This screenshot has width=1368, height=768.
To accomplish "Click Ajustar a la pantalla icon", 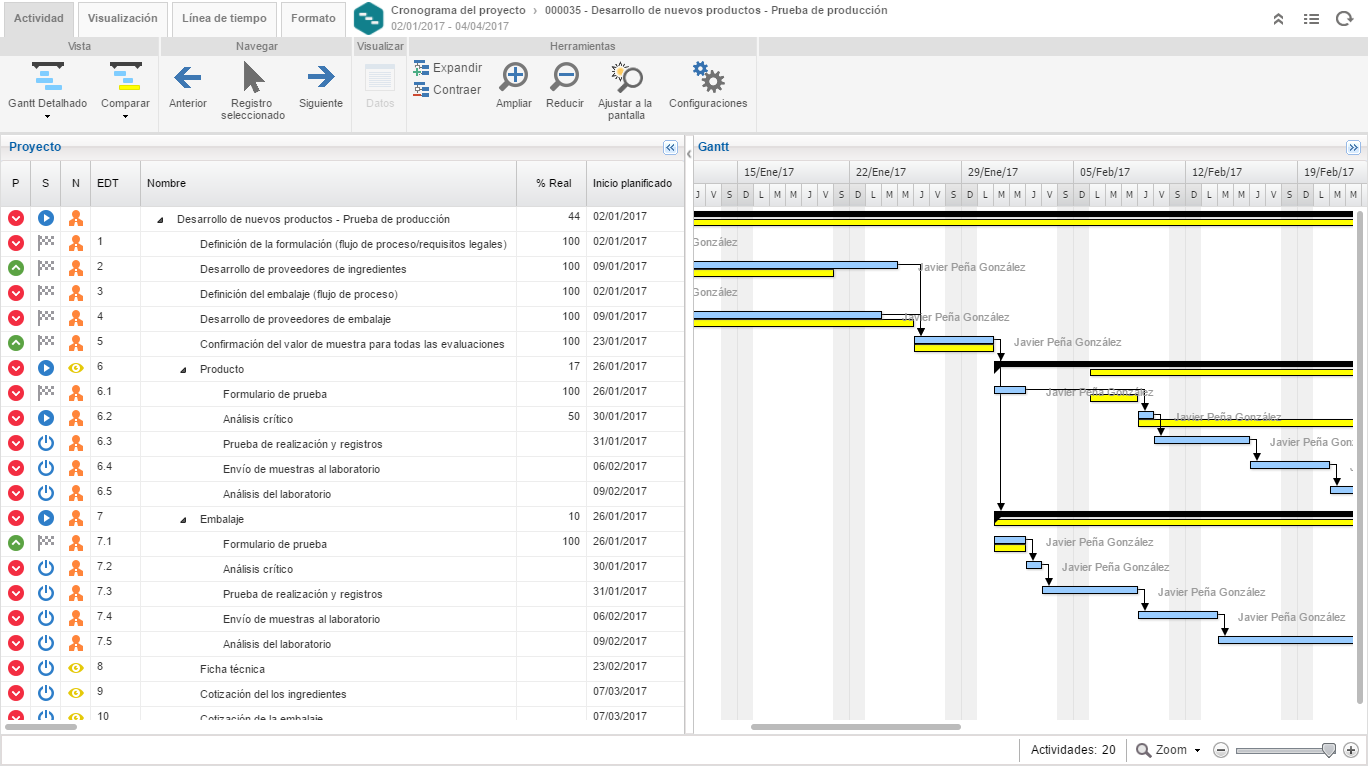I will point(626,77).
